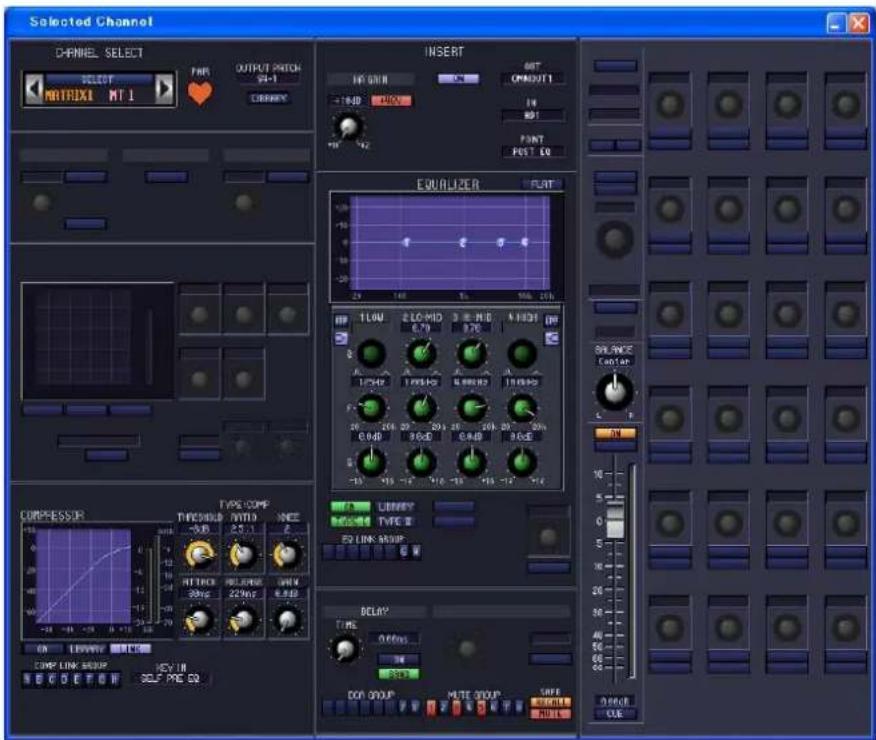Click the orange heart PAIR icon

(x=199, y=93)
